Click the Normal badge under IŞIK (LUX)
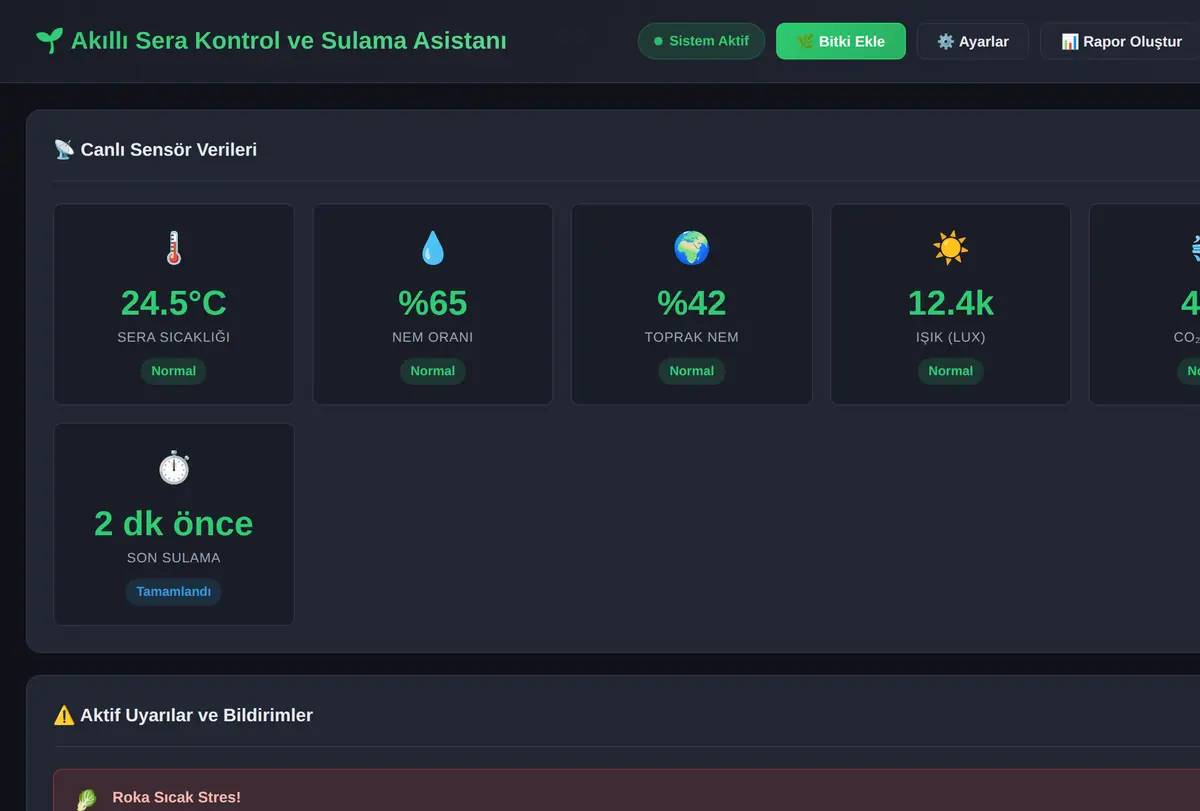1200x811 pixels. [x=951, y=371]
